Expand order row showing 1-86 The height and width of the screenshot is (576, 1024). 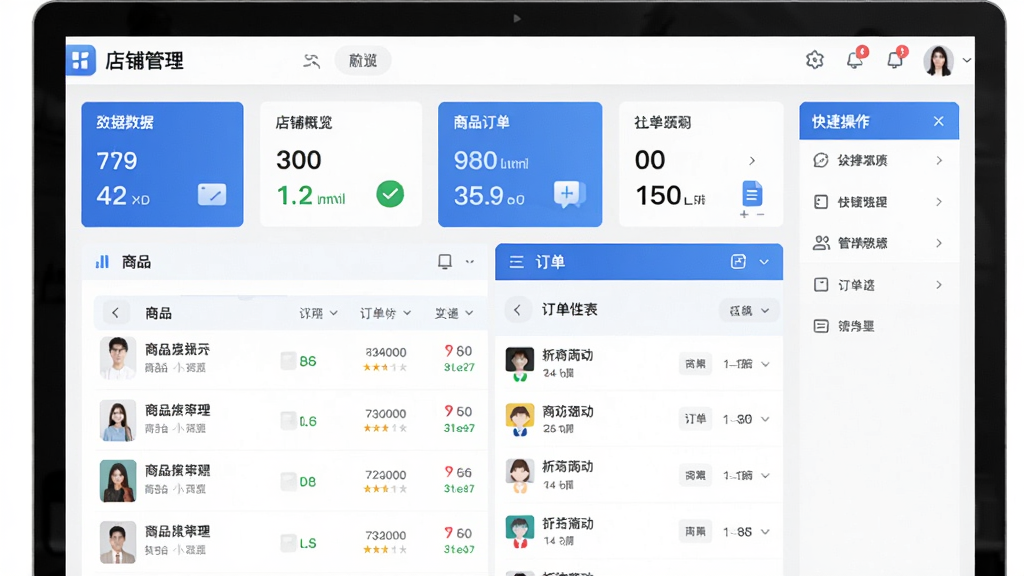pos(765,532)
